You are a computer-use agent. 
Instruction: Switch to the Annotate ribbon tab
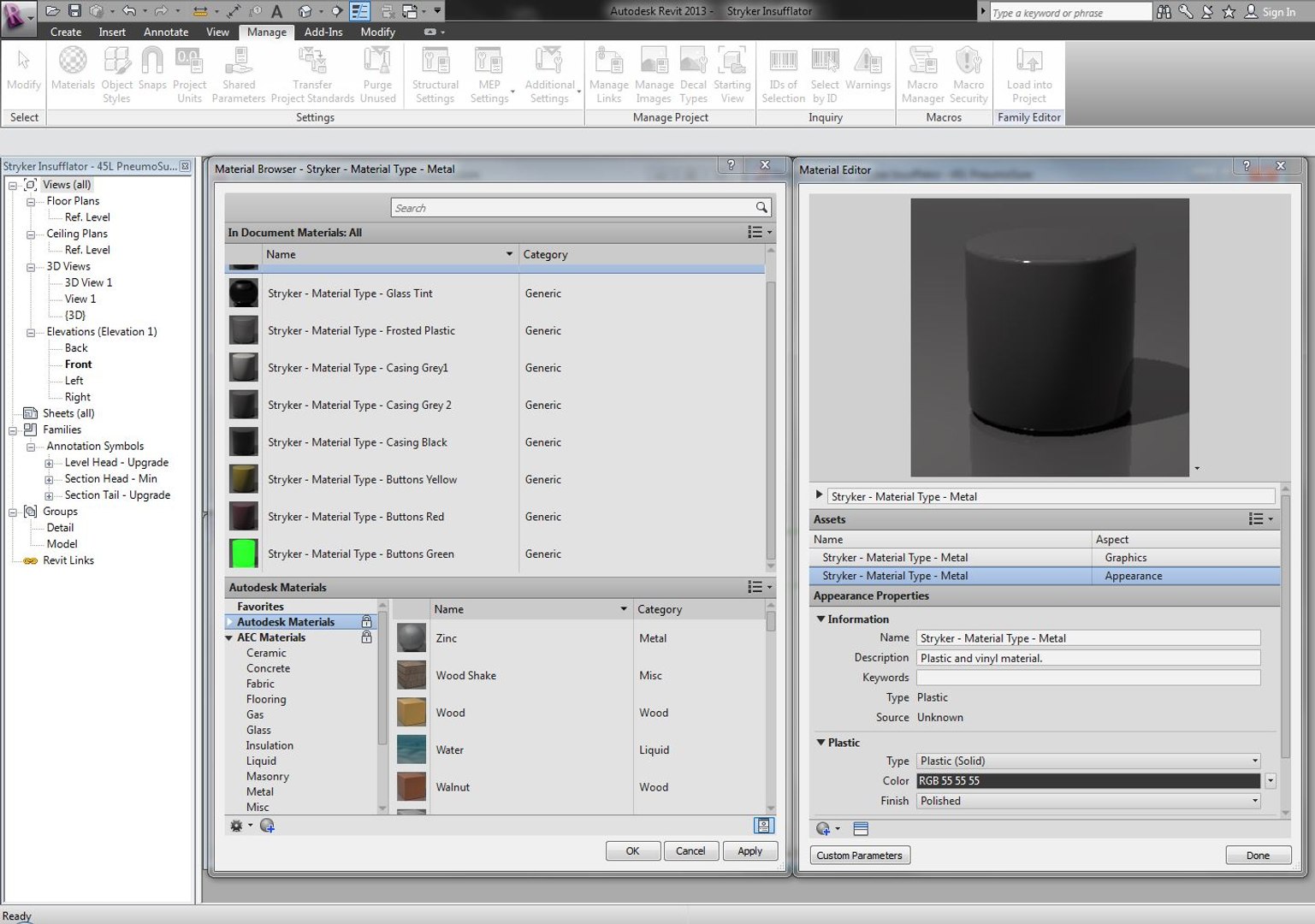point(166,32)
